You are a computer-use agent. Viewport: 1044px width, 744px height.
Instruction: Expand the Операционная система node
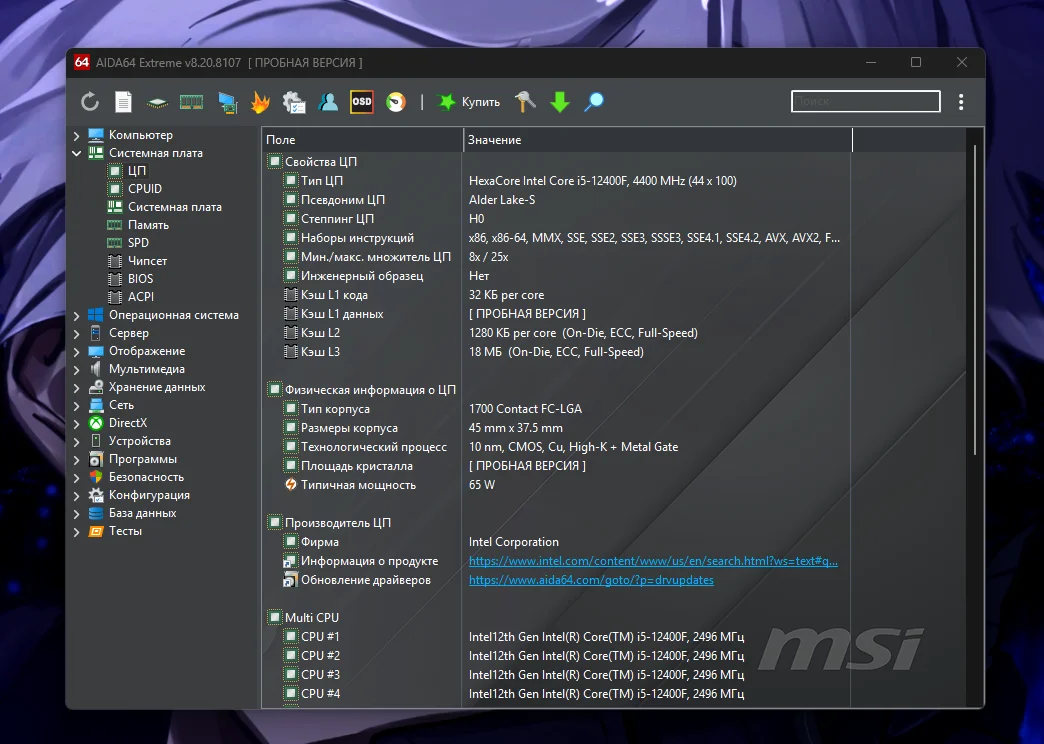click(x=77, y=315)
